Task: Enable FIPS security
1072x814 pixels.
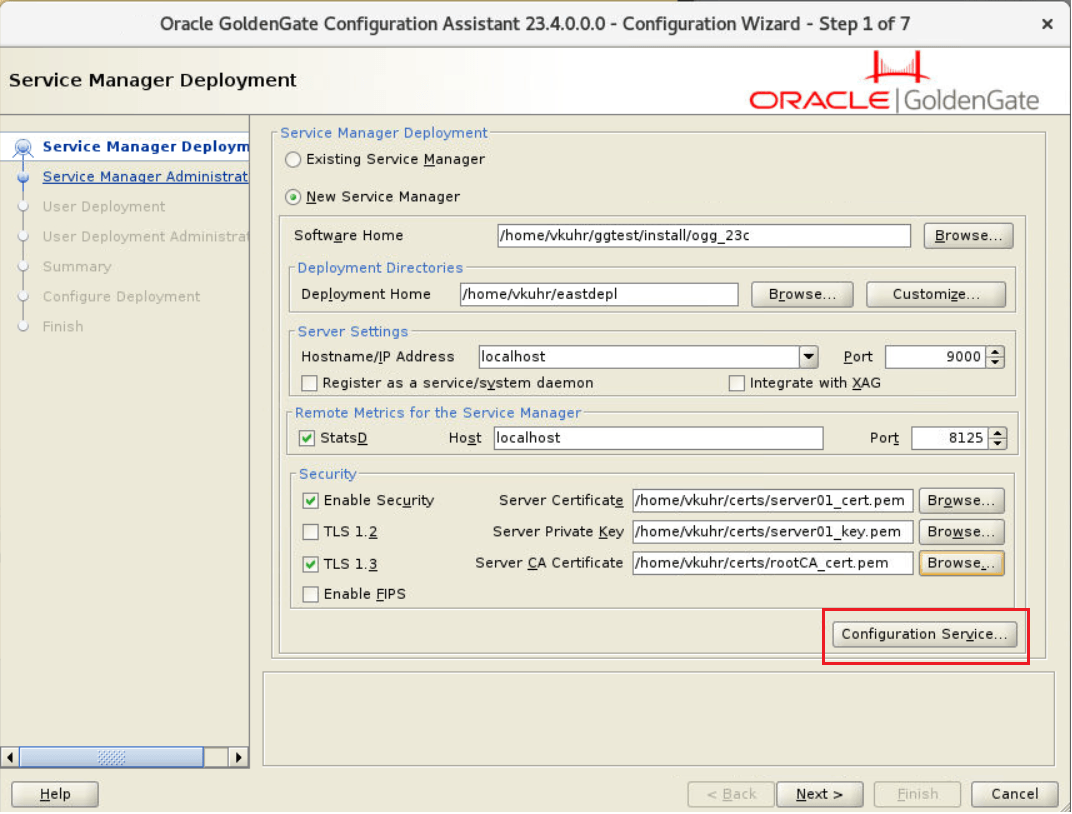Action: [x=310, y=594]
